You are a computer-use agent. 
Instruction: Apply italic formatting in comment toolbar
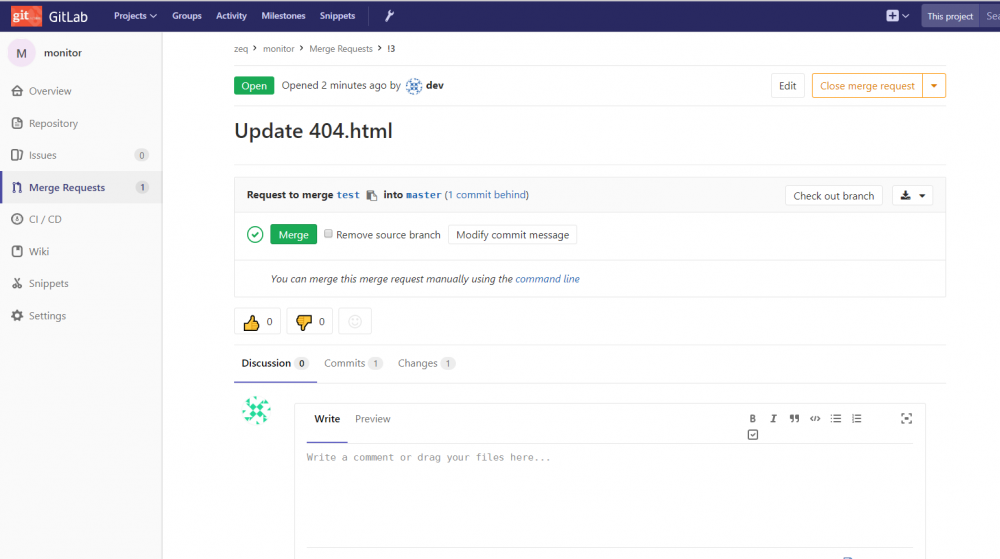(x=773, y=419)
